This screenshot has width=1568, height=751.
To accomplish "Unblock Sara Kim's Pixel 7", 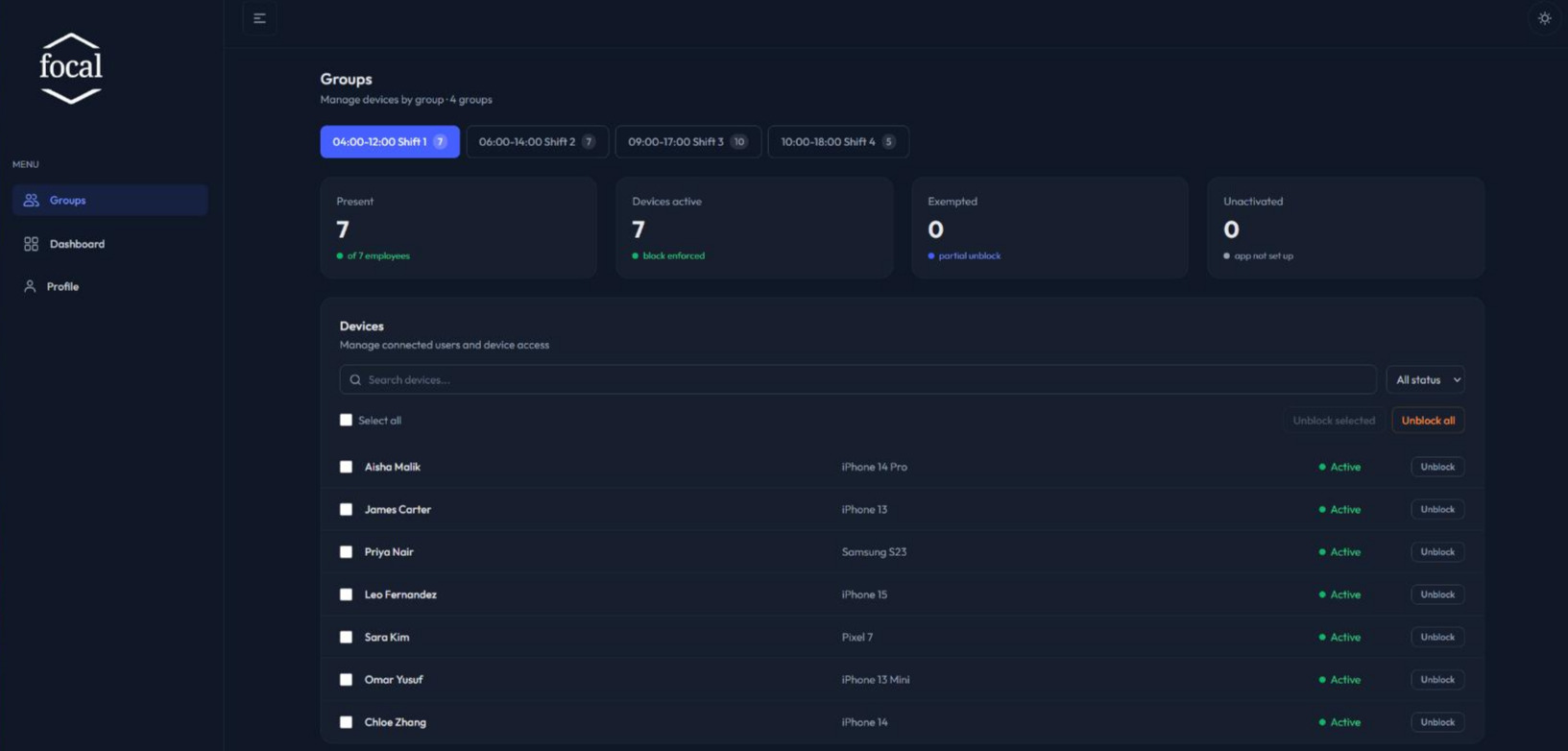I will point(1437,637).
